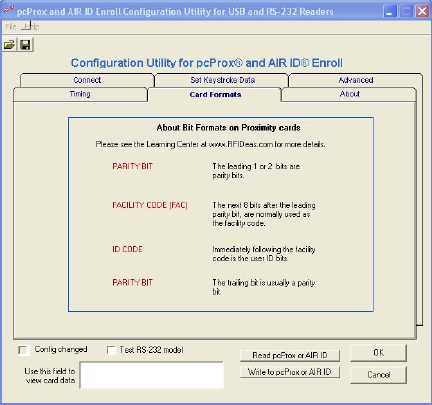
Task: Switch to the Connect tab
Action: (x=87, y=80)
